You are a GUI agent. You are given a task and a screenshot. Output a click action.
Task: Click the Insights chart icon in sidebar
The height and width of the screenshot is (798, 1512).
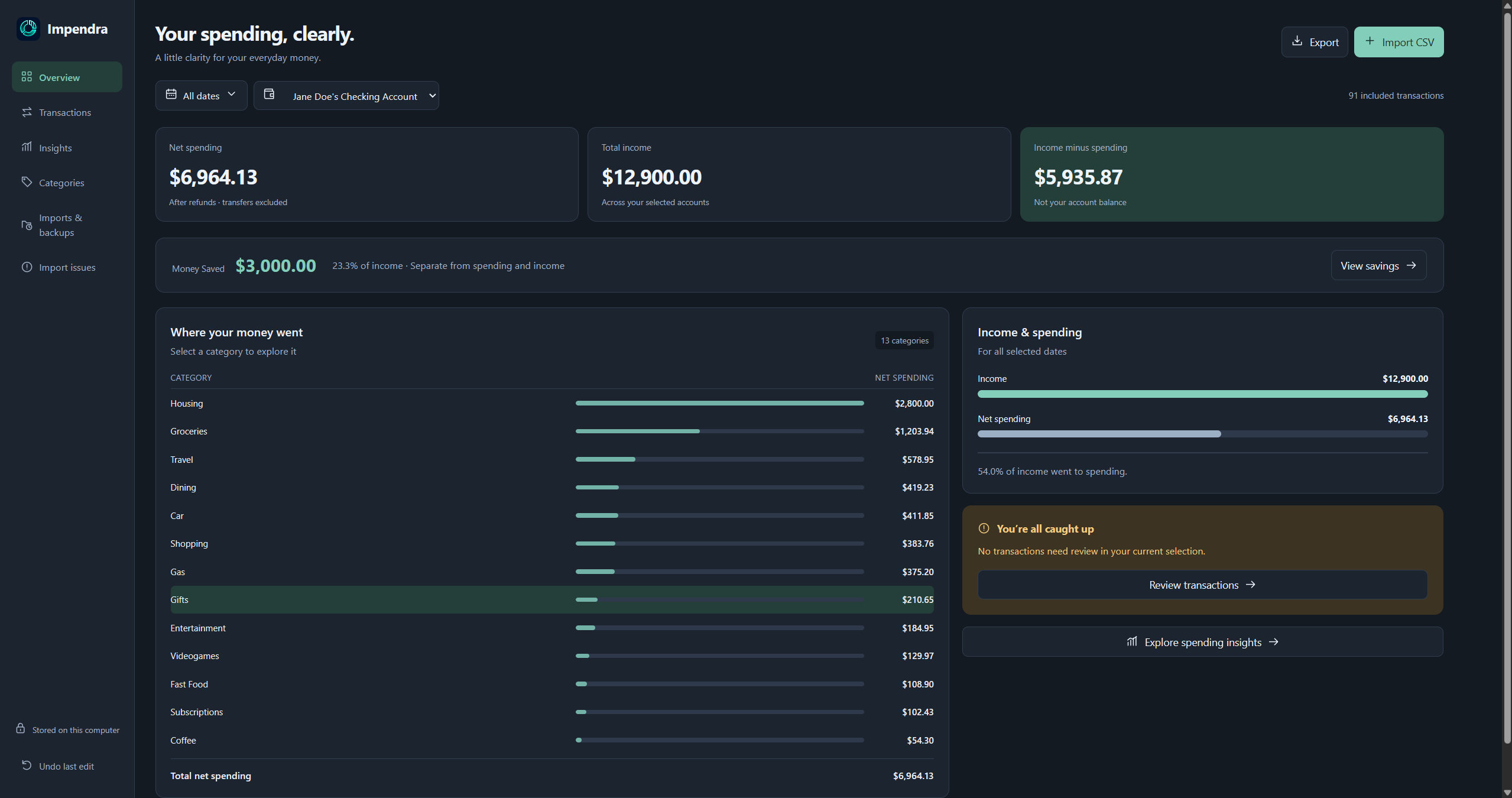[27, 147]
